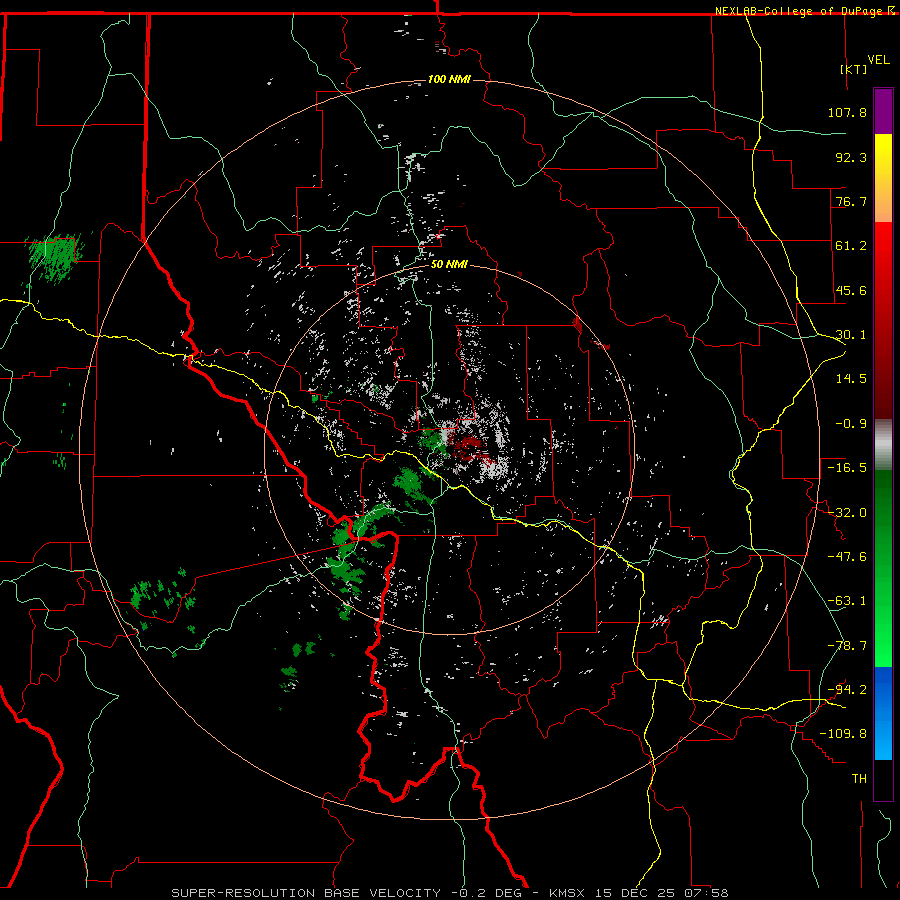
Task: Pick the purple segment of the velocity color bar
Action: click(883, 111)
